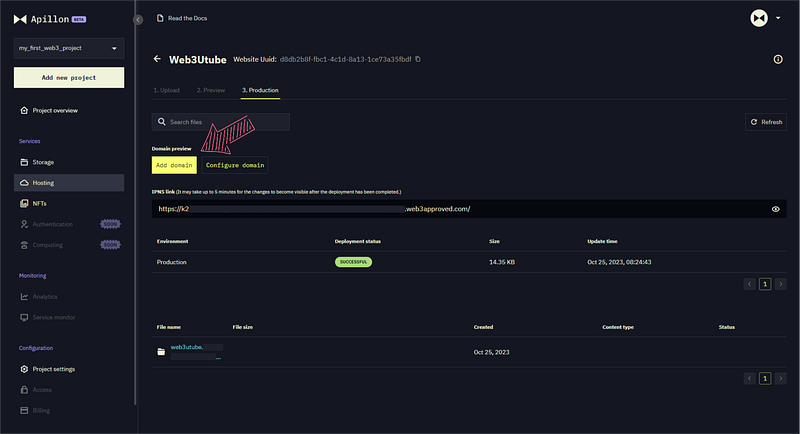Screen dimensions: 800x434
Task: Open the Storage service
Action: 43,162
